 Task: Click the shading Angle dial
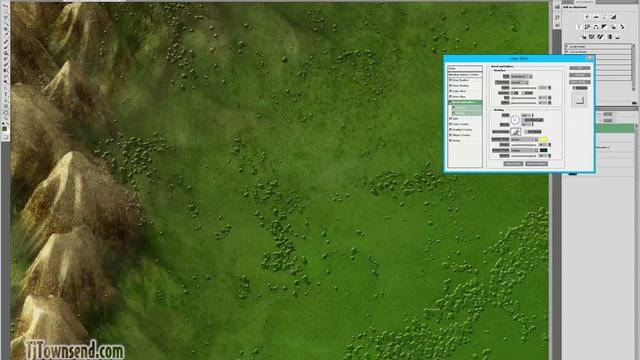click(515, 120)
